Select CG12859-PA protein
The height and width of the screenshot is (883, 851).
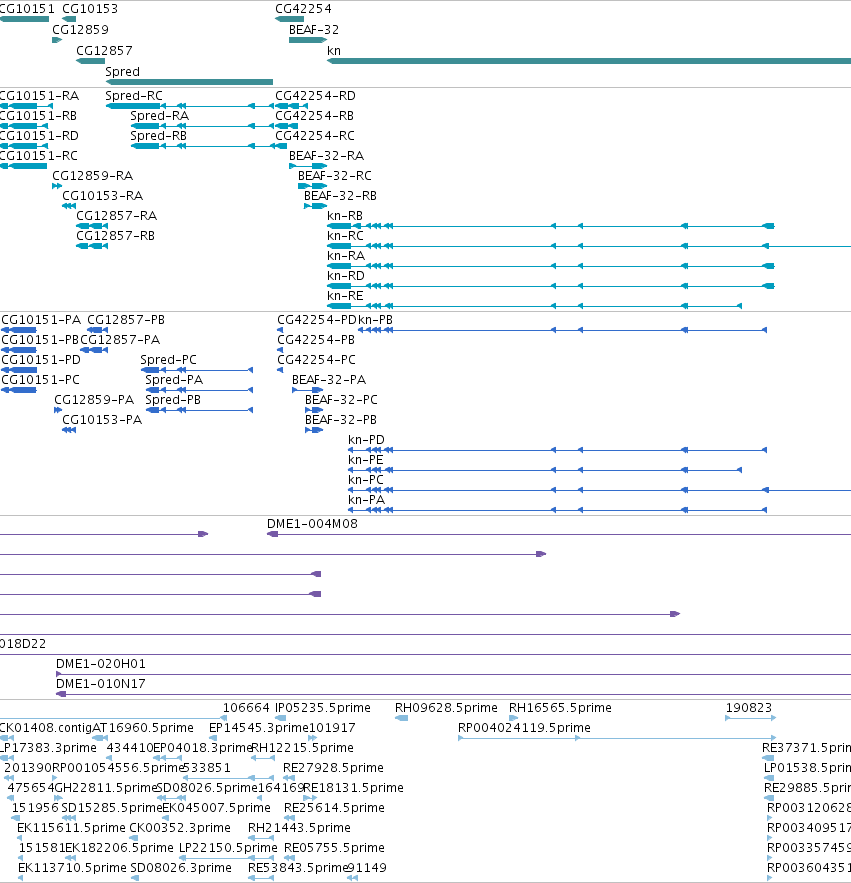[x=58, y=410]
